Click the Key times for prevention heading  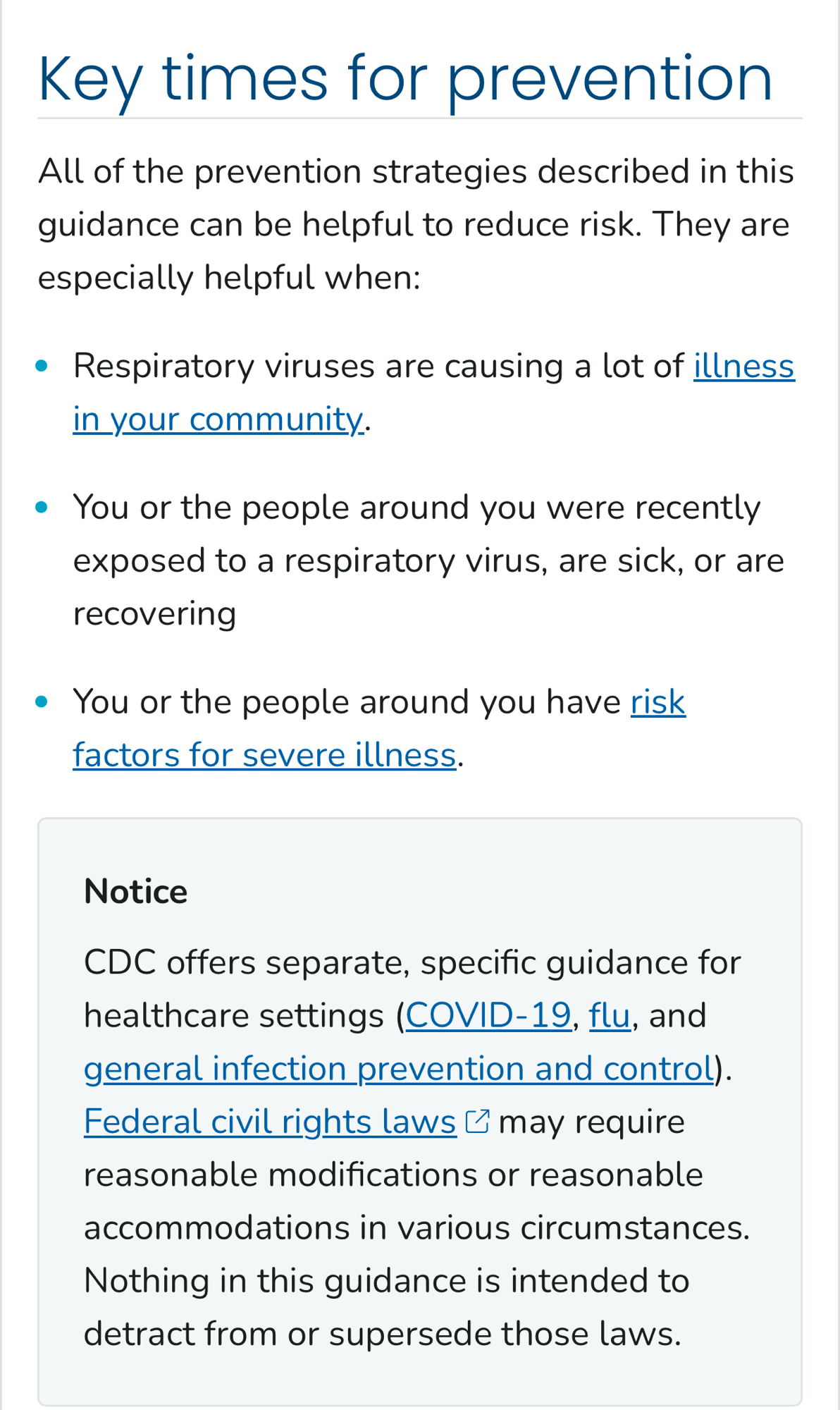[405, 78]
